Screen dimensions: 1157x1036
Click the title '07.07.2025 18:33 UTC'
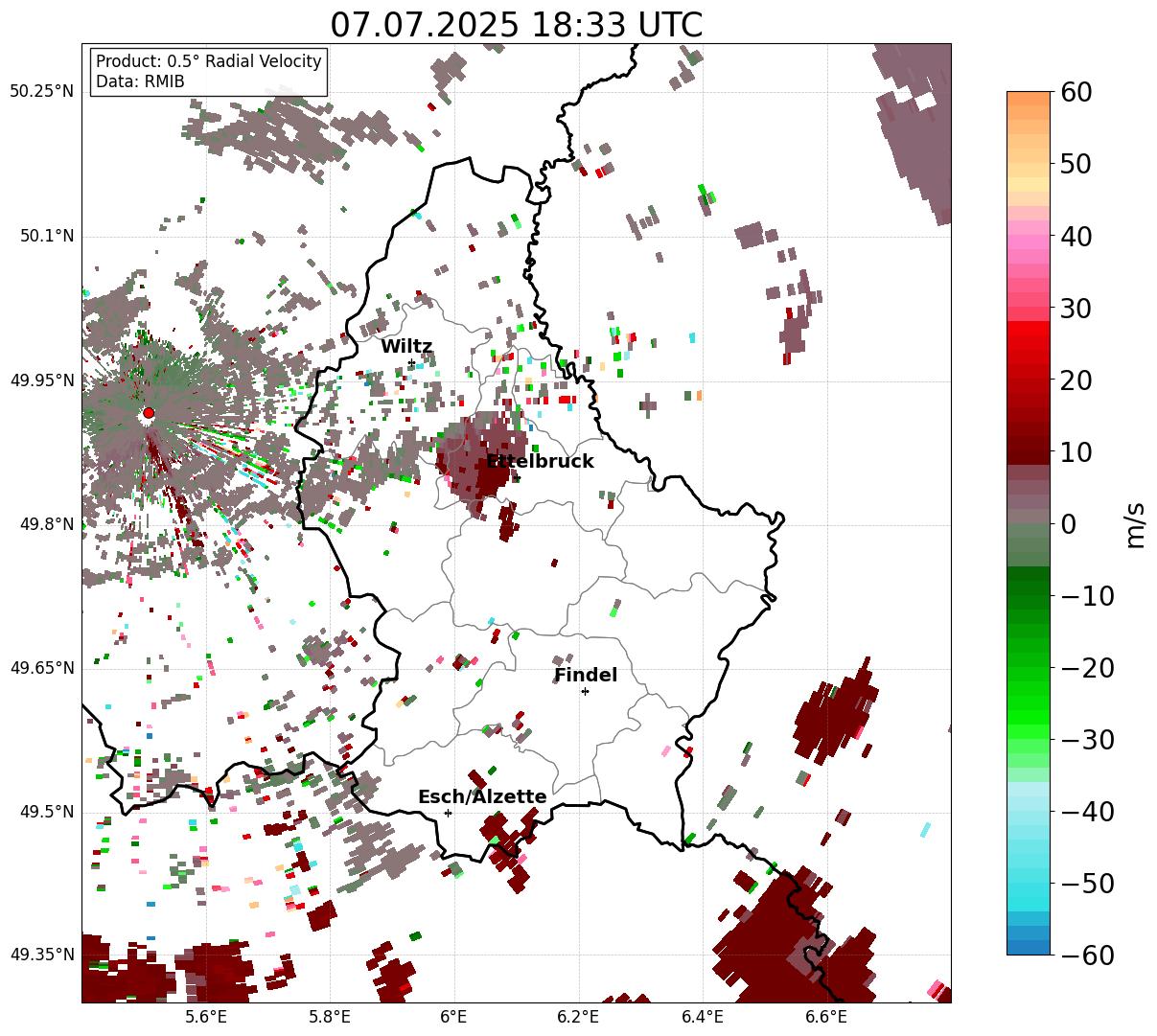tap(516, 25)
